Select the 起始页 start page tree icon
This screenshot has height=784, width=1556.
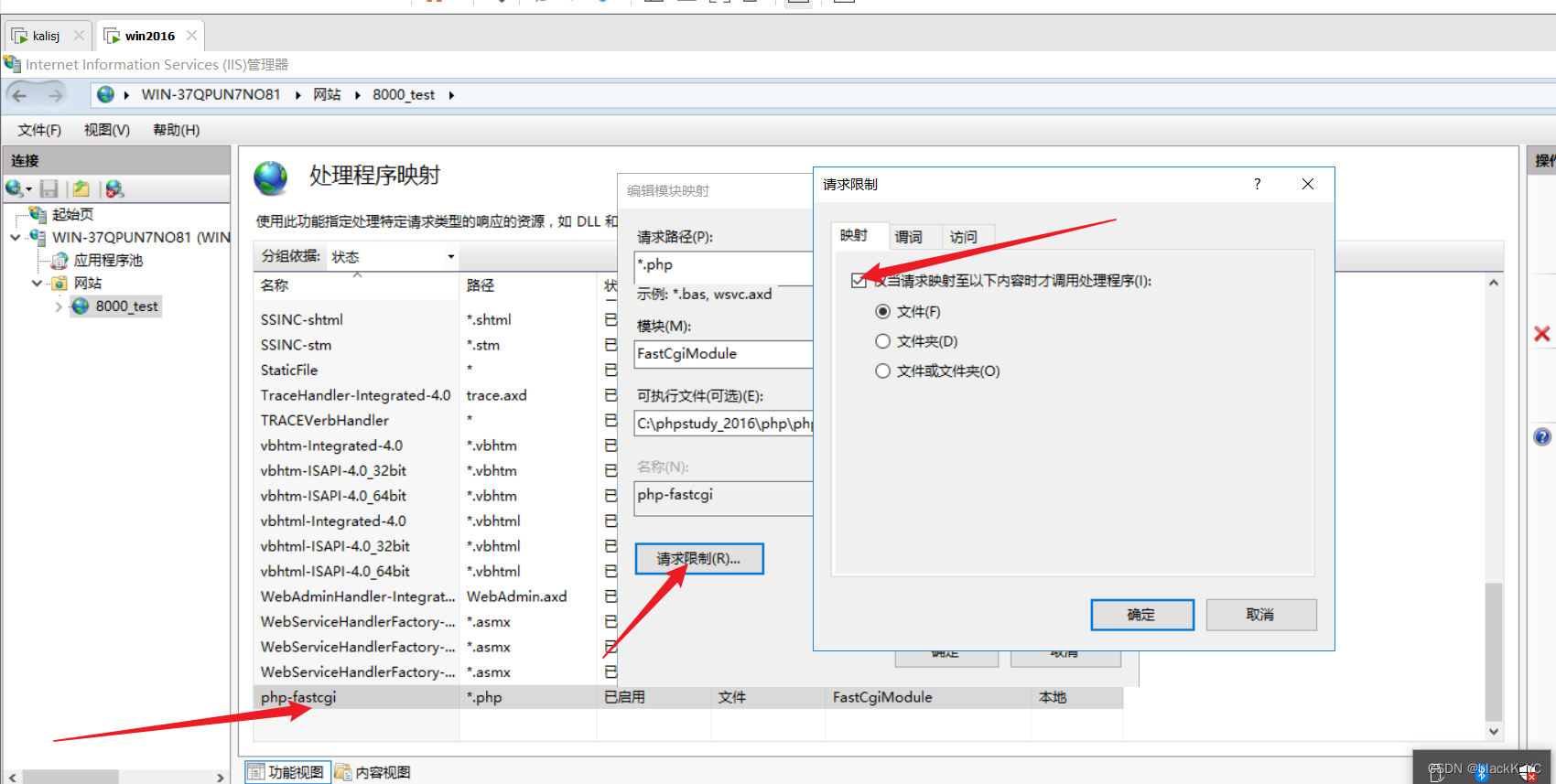(38, 214)
